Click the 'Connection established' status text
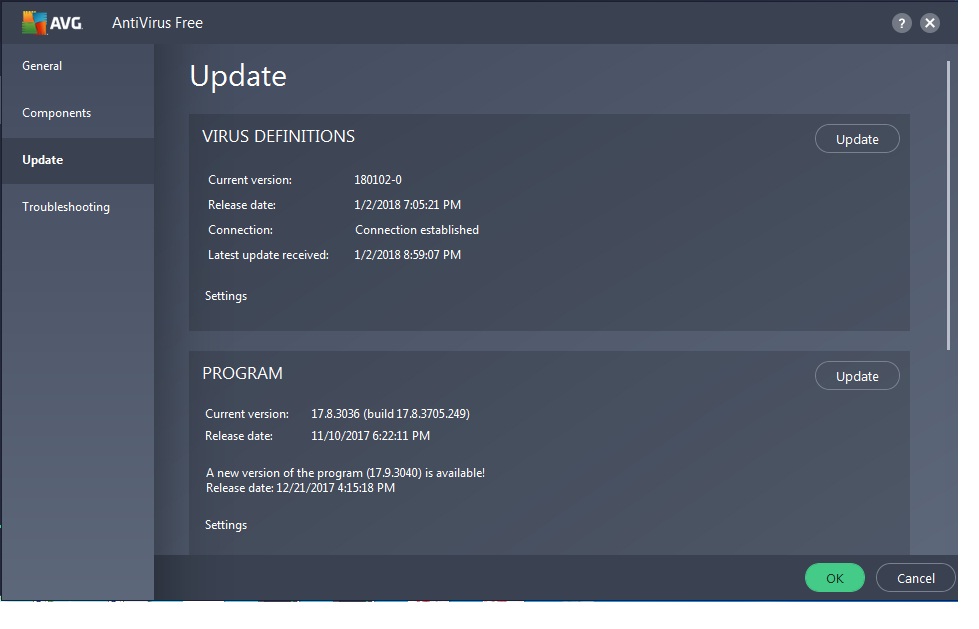 tap(417, 230)
